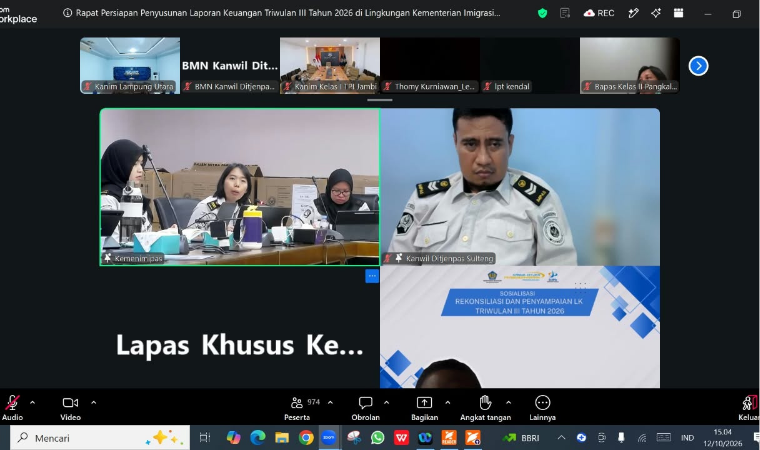
Task: Open the Lainnya more options menu
Action: click(x=542, y=408)
